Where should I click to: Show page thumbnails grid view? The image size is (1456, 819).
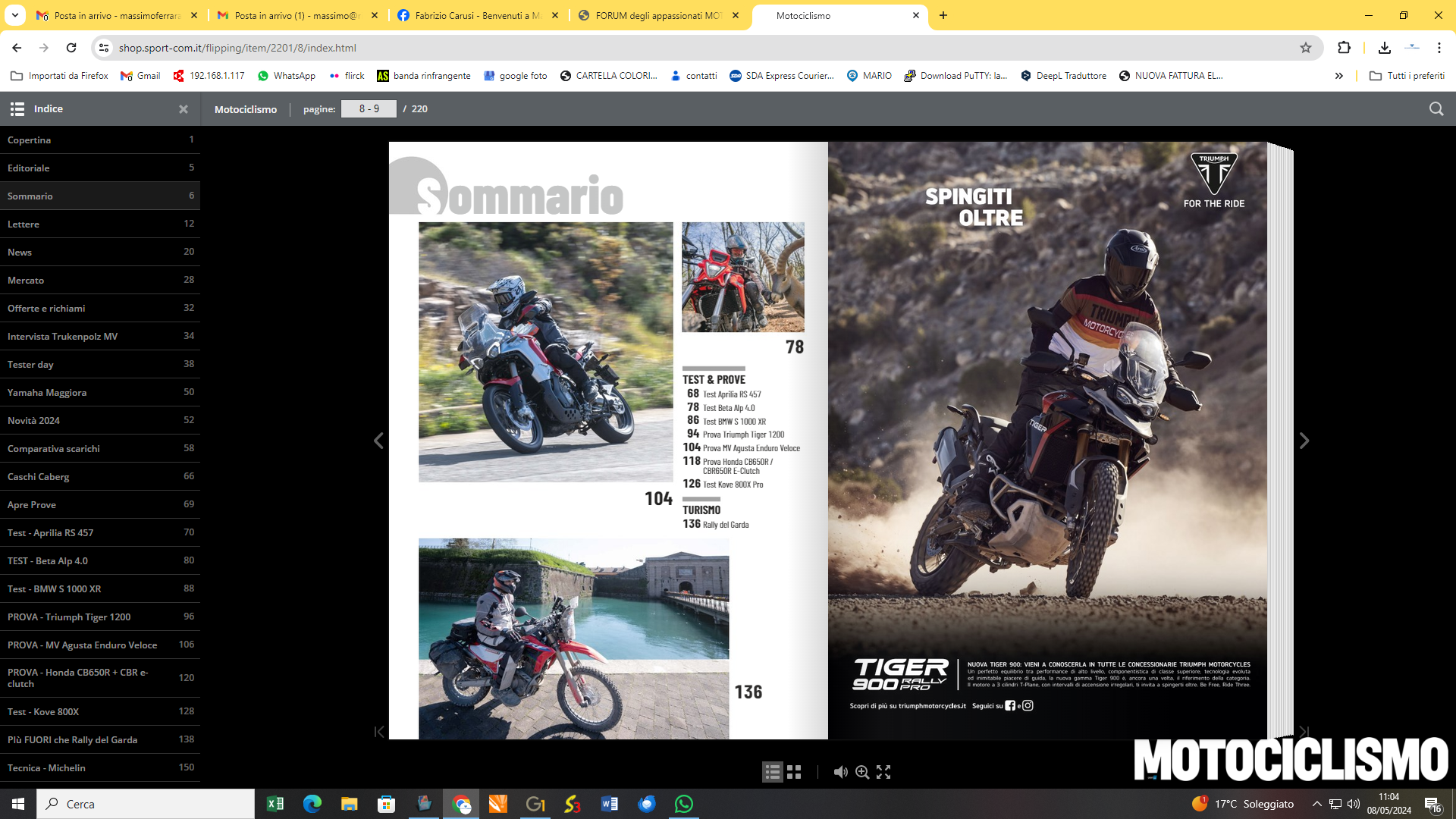pyautogui.click(x=794, y=772)
